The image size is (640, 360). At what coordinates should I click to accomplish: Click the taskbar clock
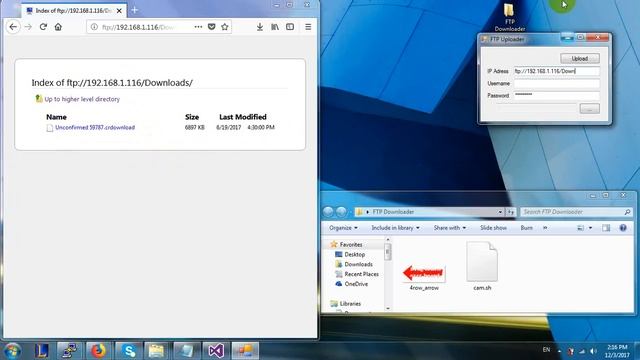pyautogui.click(x=617, y=351)
